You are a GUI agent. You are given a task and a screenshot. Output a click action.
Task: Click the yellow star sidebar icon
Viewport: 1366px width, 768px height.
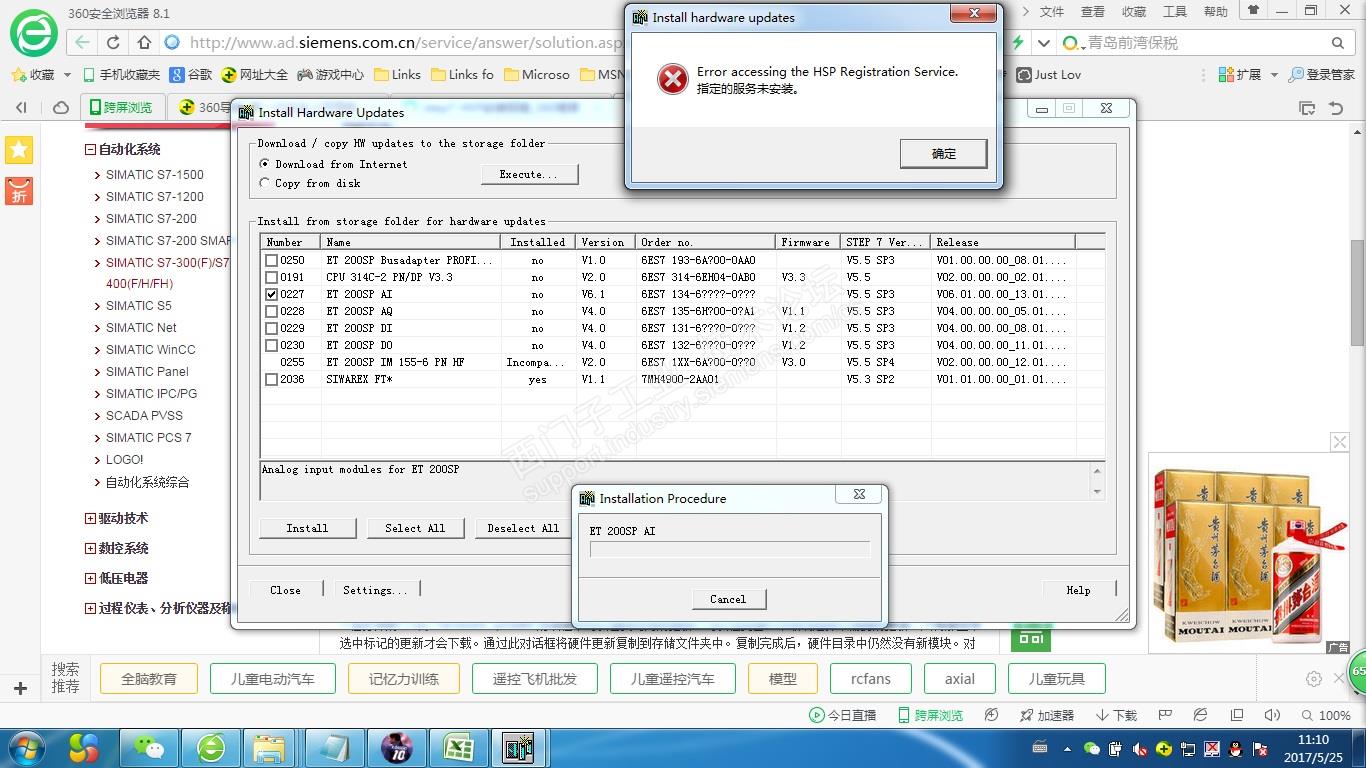[x=19, y=150]
